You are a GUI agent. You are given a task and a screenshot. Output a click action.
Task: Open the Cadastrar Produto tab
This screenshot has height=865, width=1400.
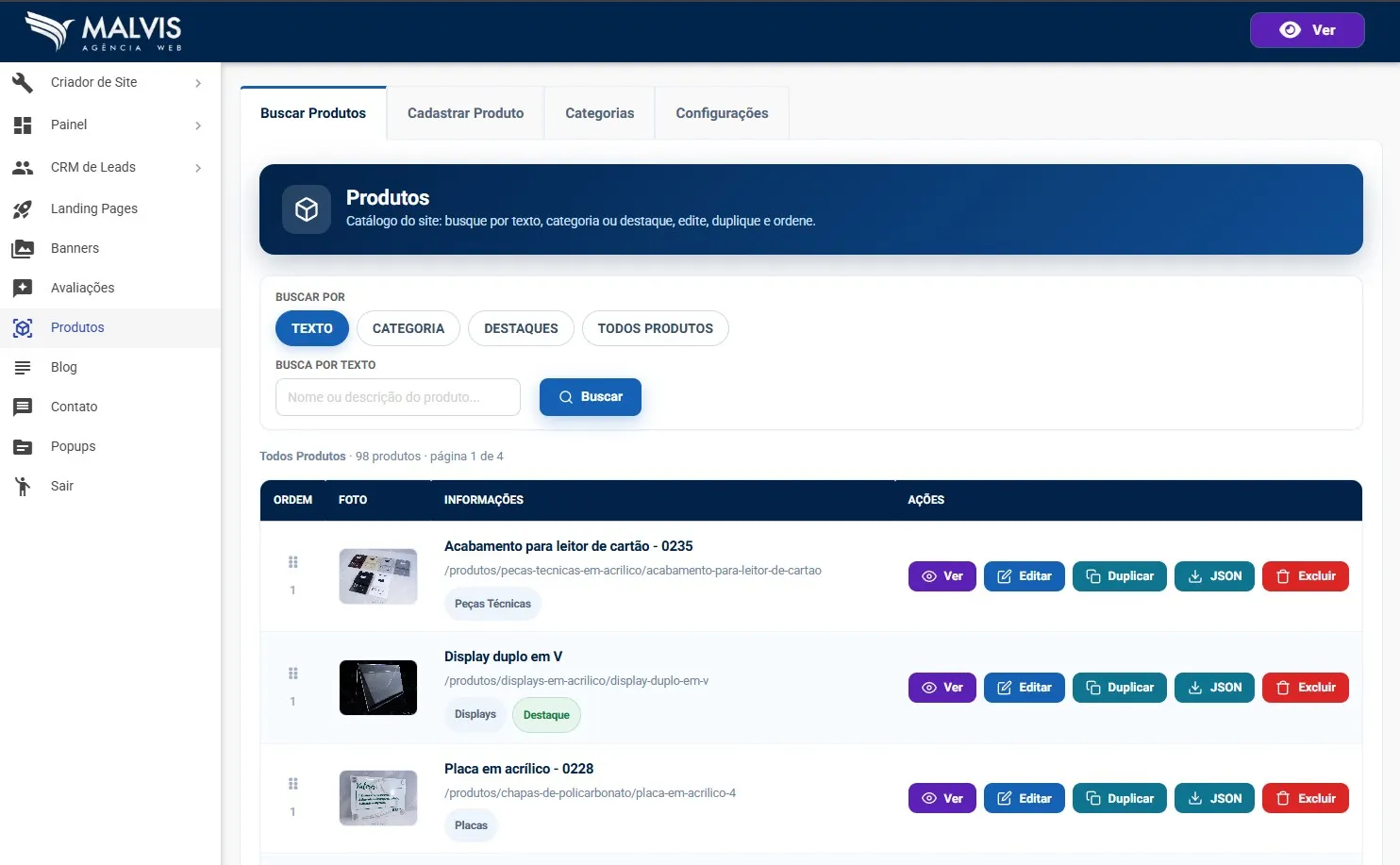[x=466, y=113]
